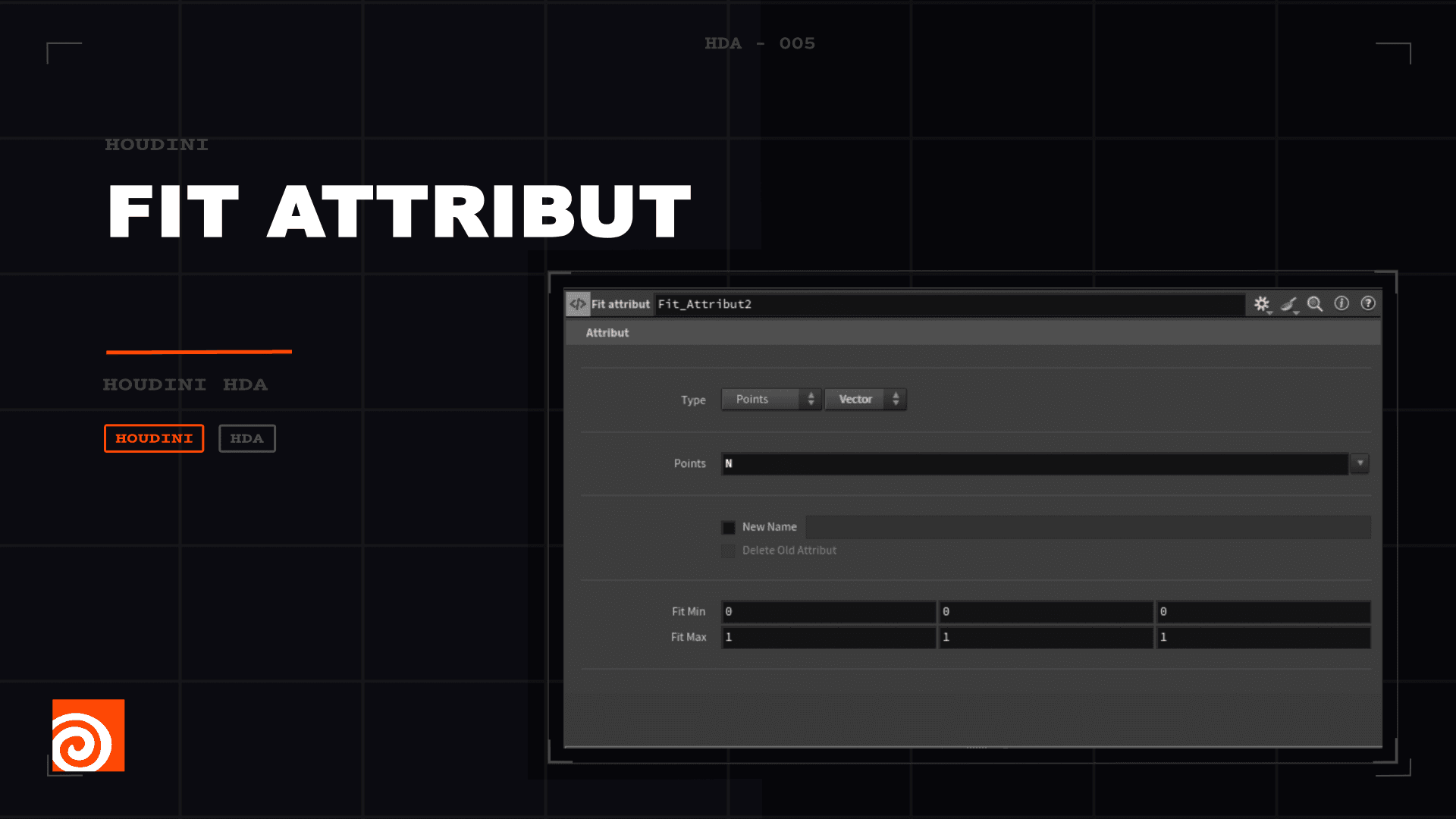This screenshot has width=1456, height=819.
Task: Click the FIT ATTRIBUT title text
Action: (399, 212)
